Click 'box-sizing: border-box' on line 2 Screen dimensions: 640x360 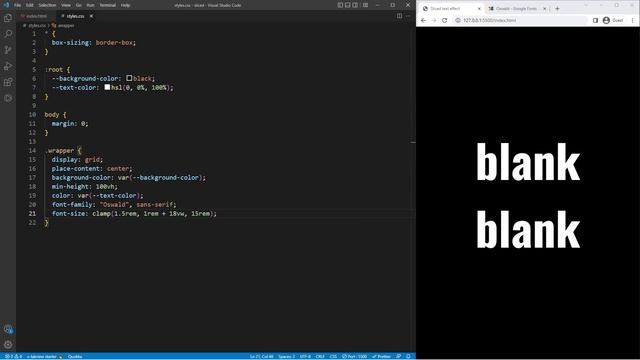(93, 42)
